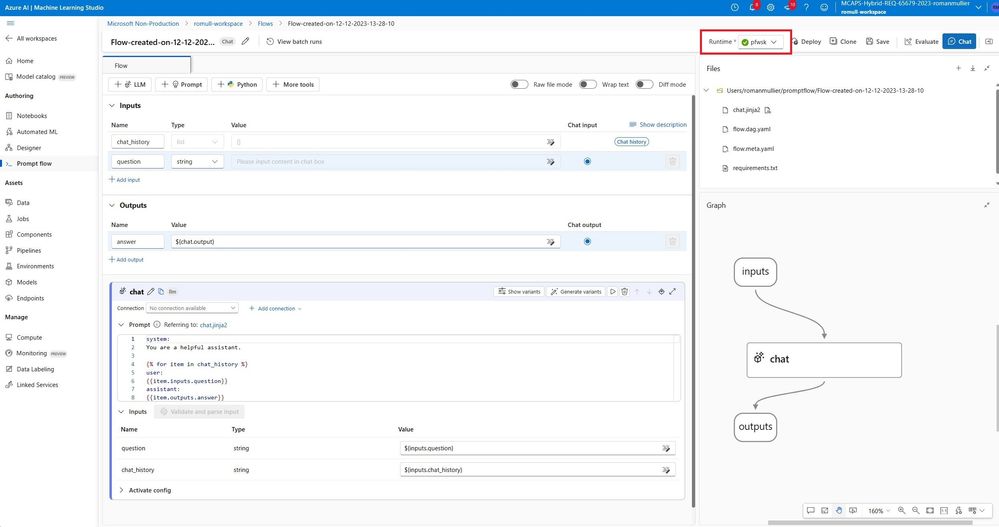Click Show variants button
Viewport: 999px width, 527px height.
[519, 291]
